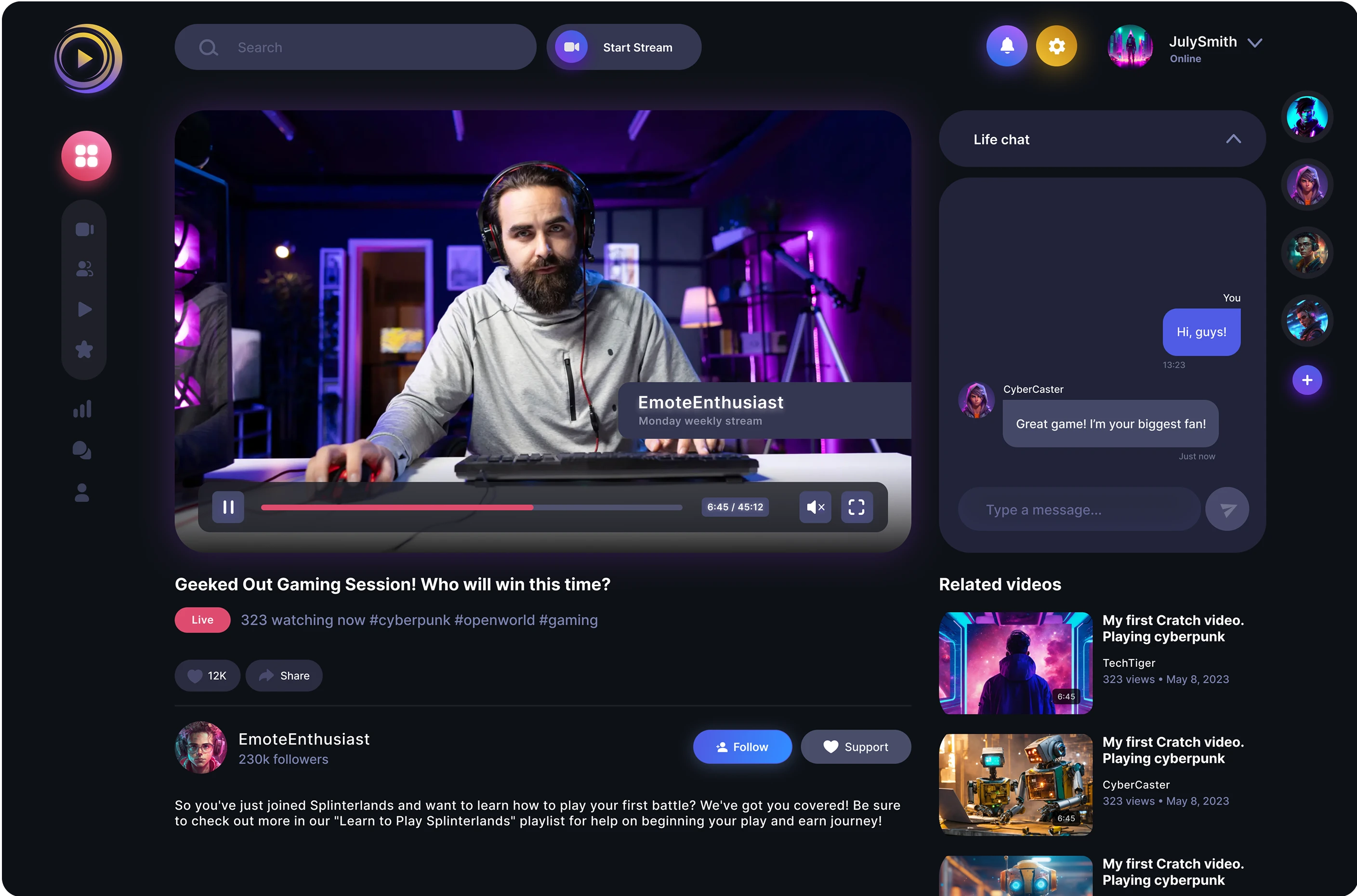The image size is (1357, 896).
Task: Open the #gaming hashtag
Action: point(568,620)
